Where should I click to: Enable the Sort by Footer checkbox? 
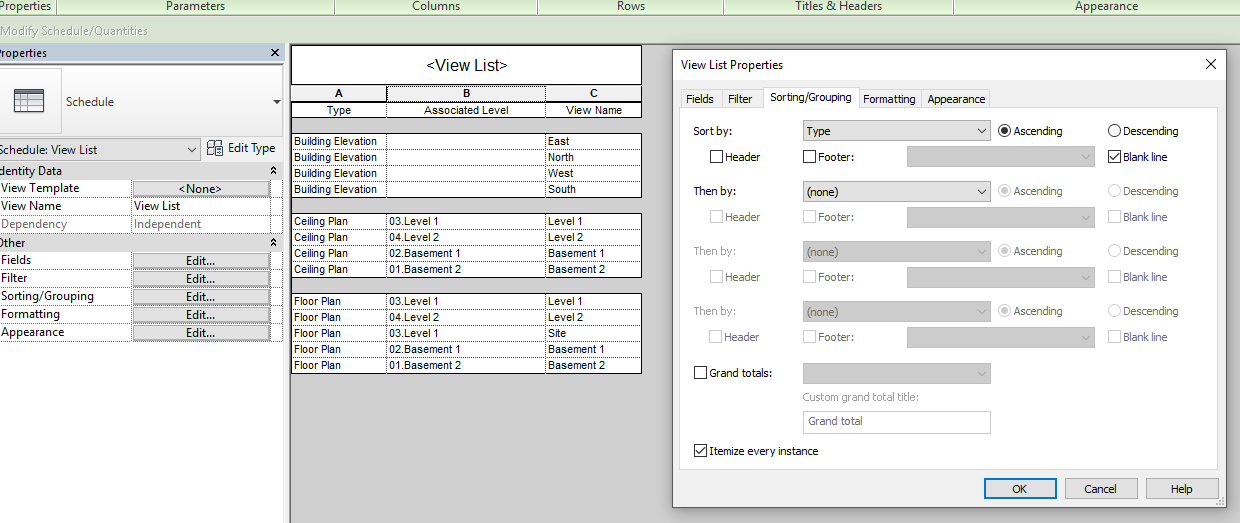[x=809, y=157]
